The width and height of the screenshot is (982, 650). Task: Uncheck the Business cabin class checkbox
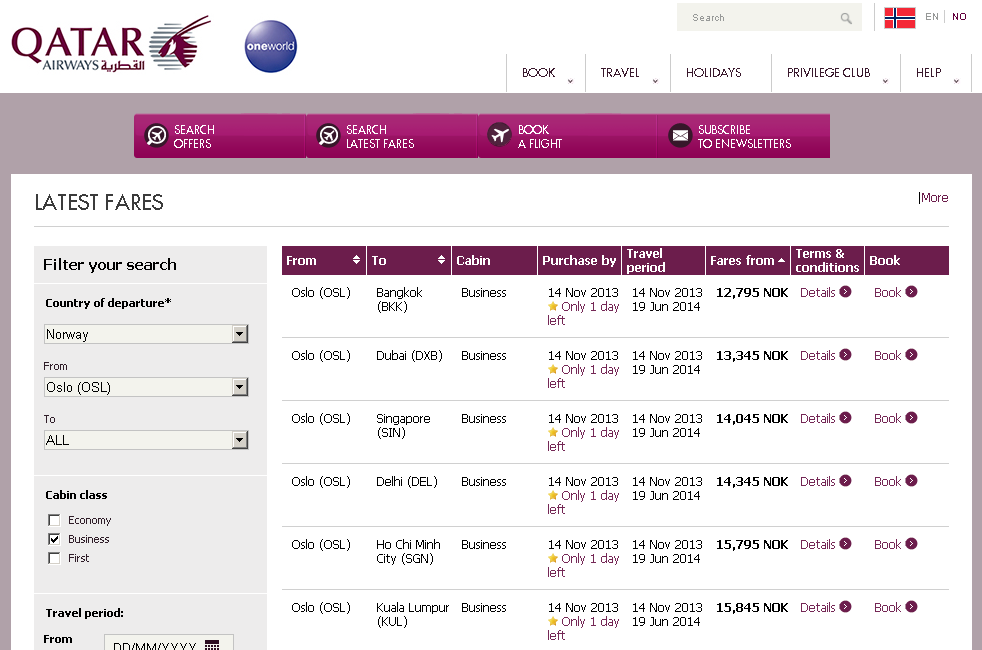54,539
